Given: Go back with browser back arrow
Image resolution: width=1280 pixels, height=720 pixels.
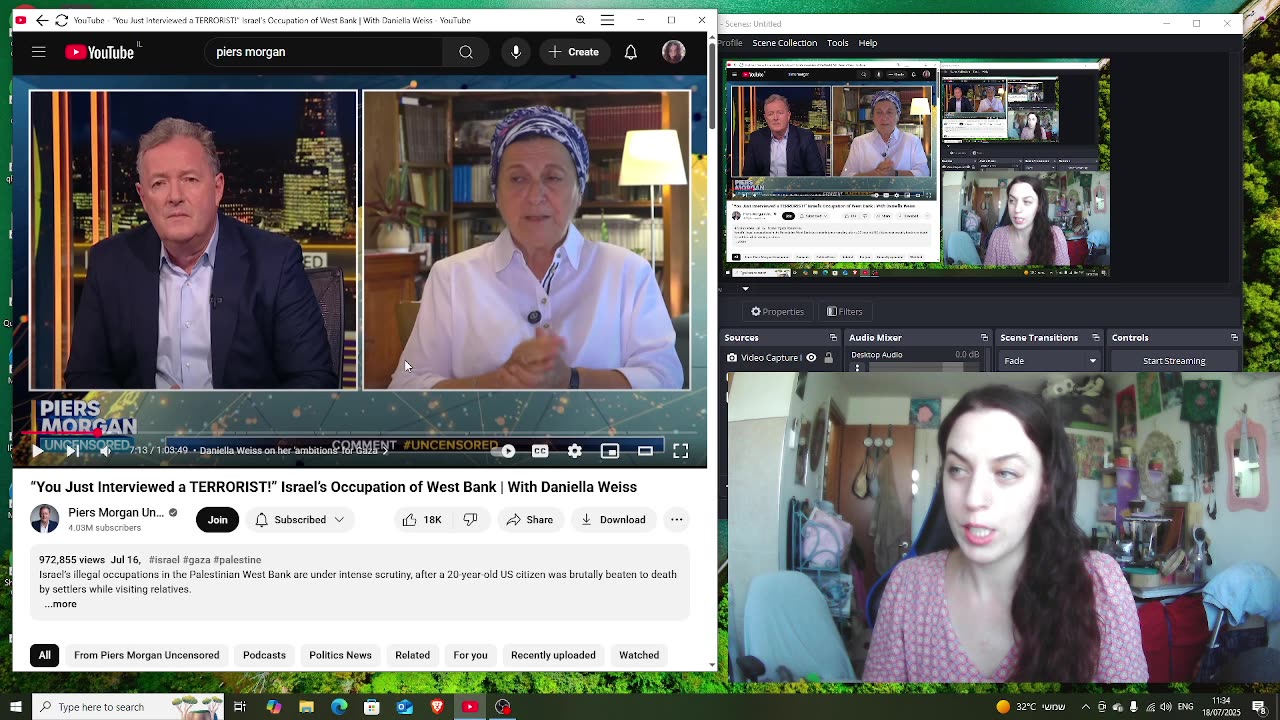Looking at the screenshot, I should pyautogui.click(x=41, y=20).
